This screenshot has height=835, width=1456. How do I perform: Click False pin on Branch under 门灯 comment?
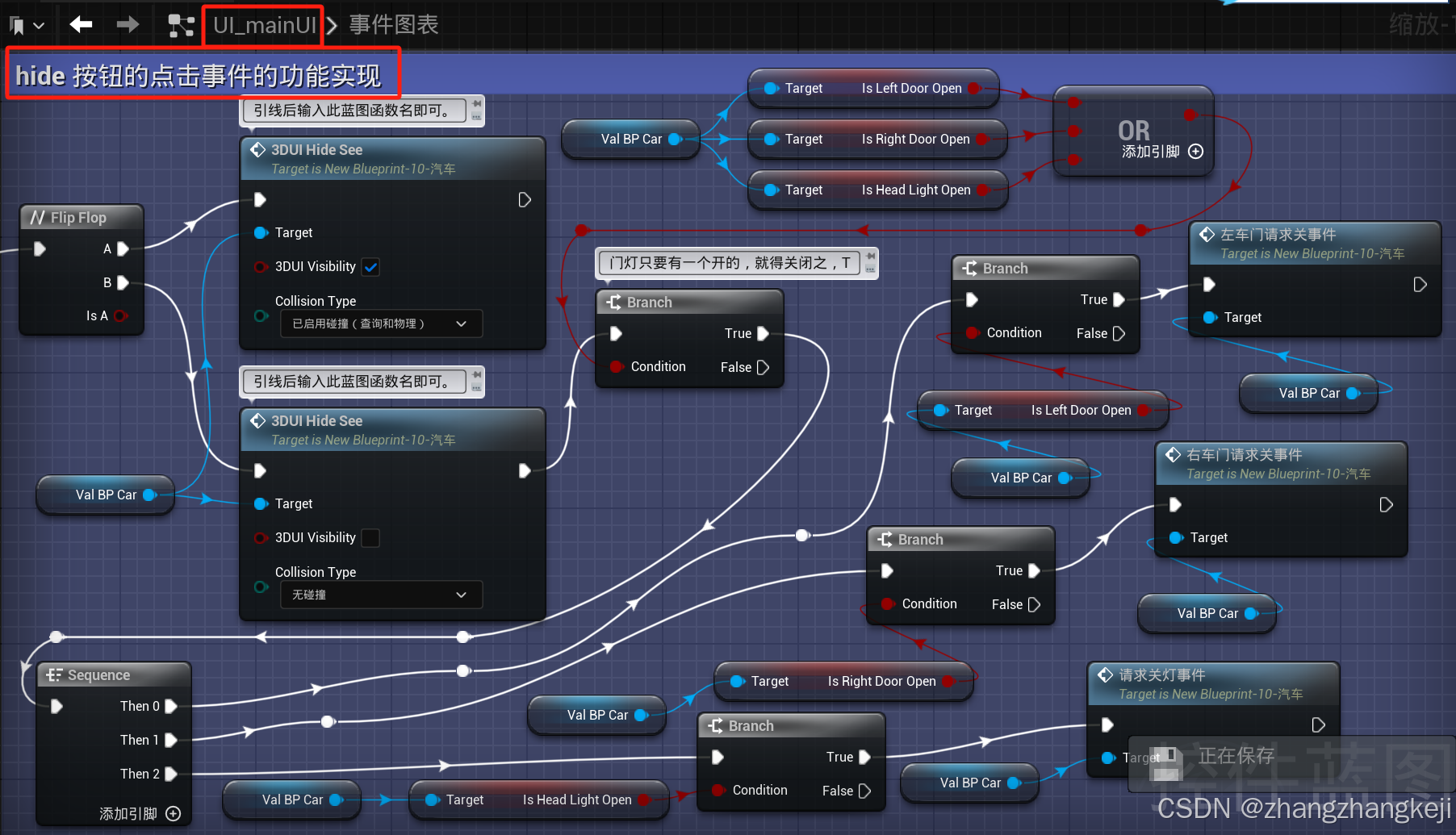tap(763, 368)
